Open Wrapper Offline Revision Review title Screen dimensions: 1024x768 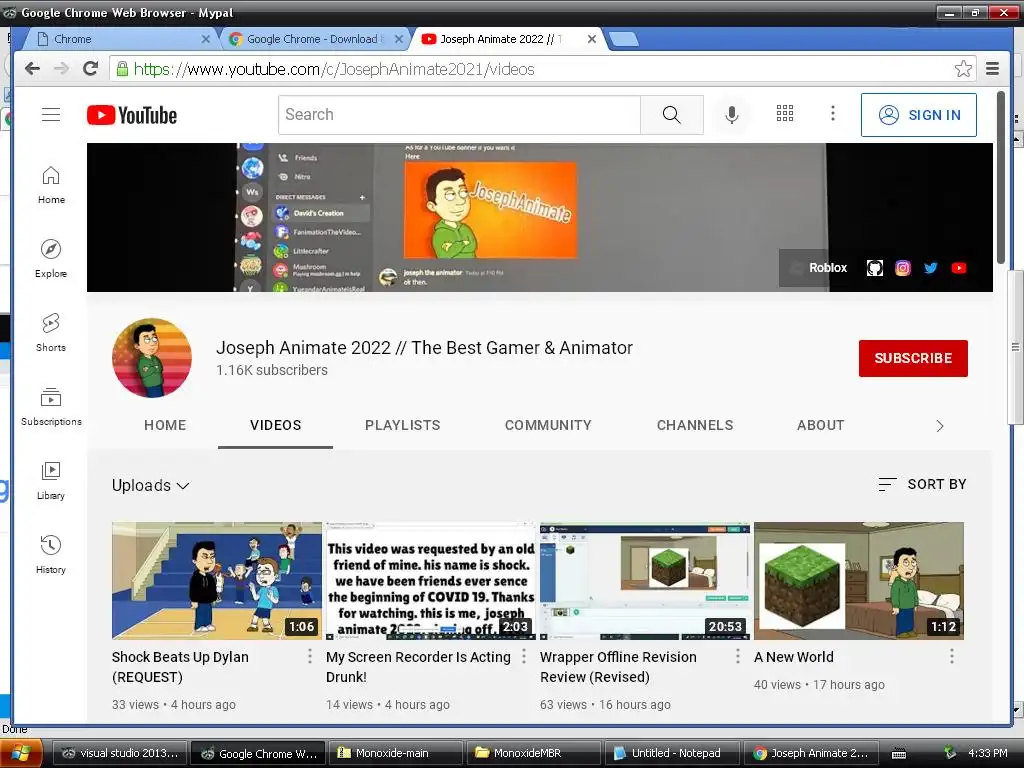[618, 667]
